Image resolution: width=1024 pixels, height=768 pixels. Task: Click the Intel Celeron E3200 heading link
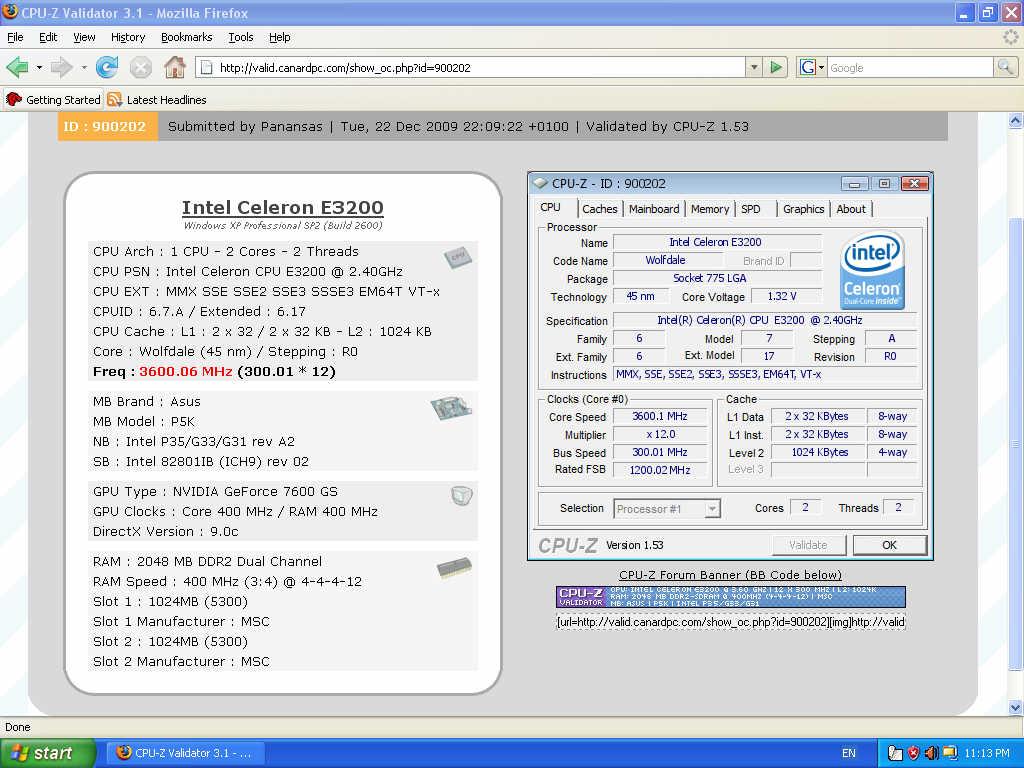pyautogui.click(x=283, y=207)
